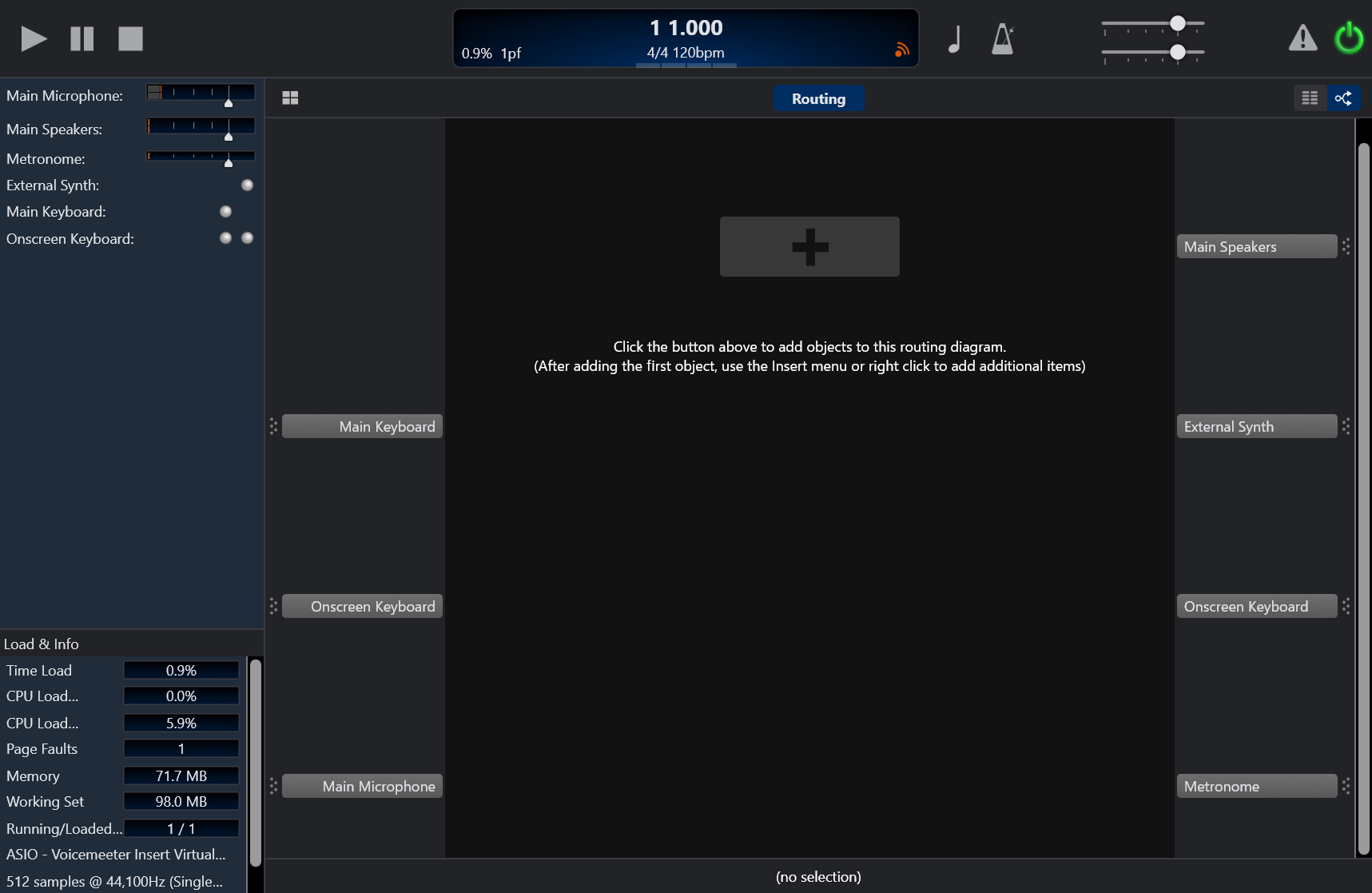Click the Routing tab
Image resolution: width=1372 pixels, height=893 pixels.
[x=818, y=98]
